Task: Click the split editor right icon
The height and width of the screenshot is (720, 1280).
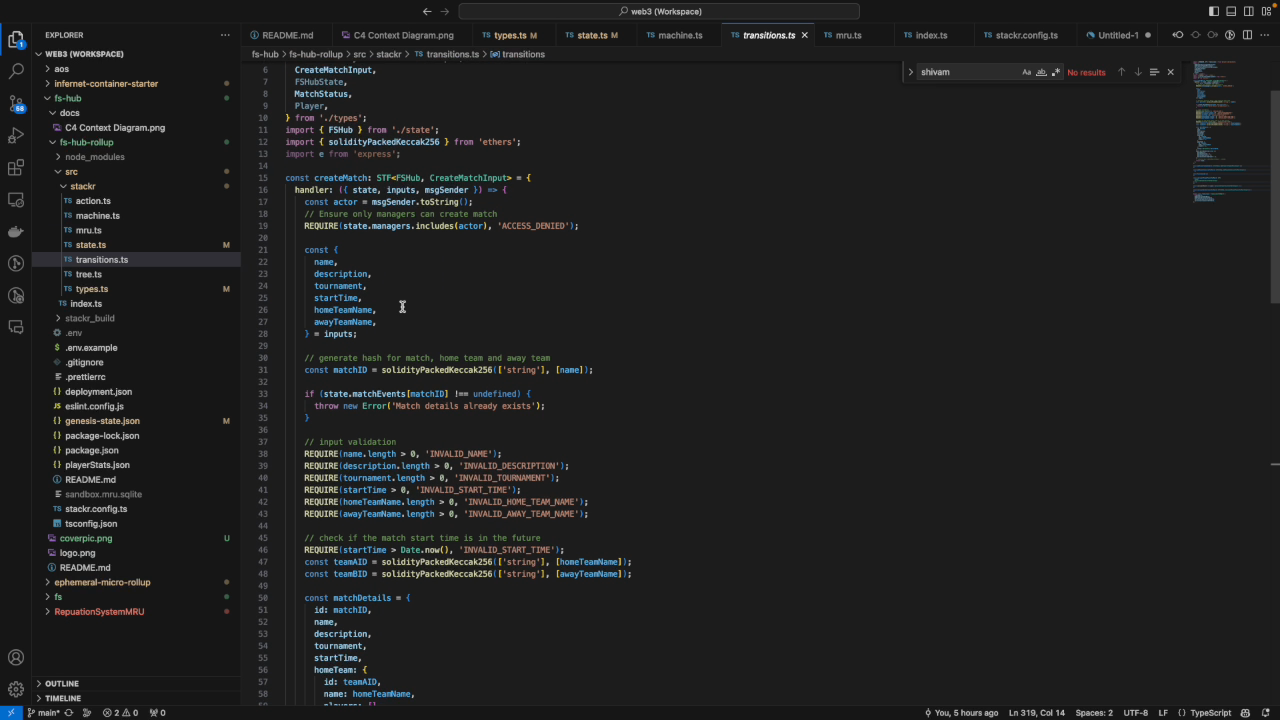Action: (1247, 35)
